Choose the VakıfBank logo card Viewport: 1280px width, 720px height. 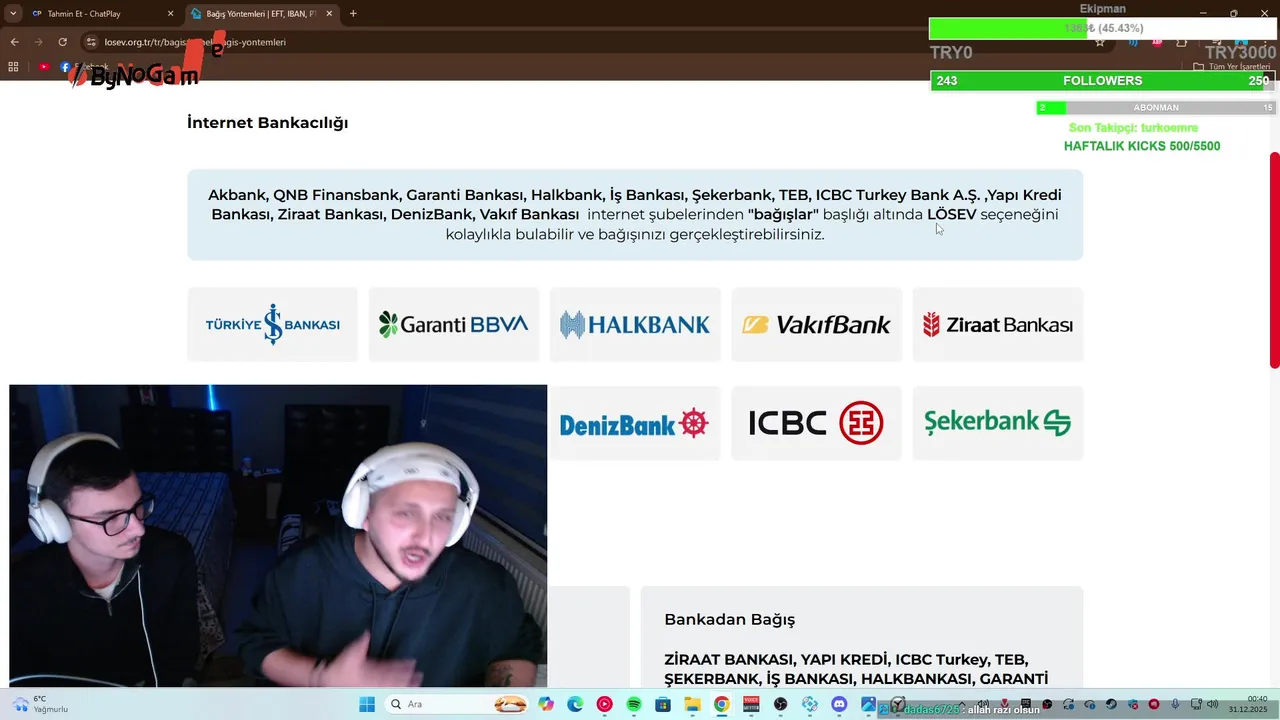click(816, 324)
